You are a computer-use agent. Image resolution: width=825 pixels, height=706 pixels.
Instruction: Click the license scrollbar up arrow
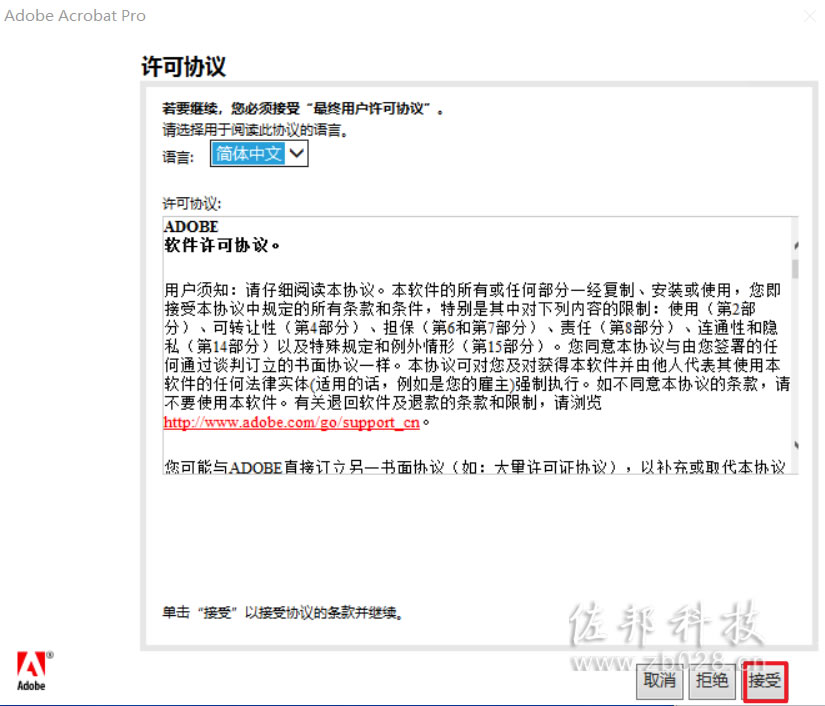[x=796, y=246]
